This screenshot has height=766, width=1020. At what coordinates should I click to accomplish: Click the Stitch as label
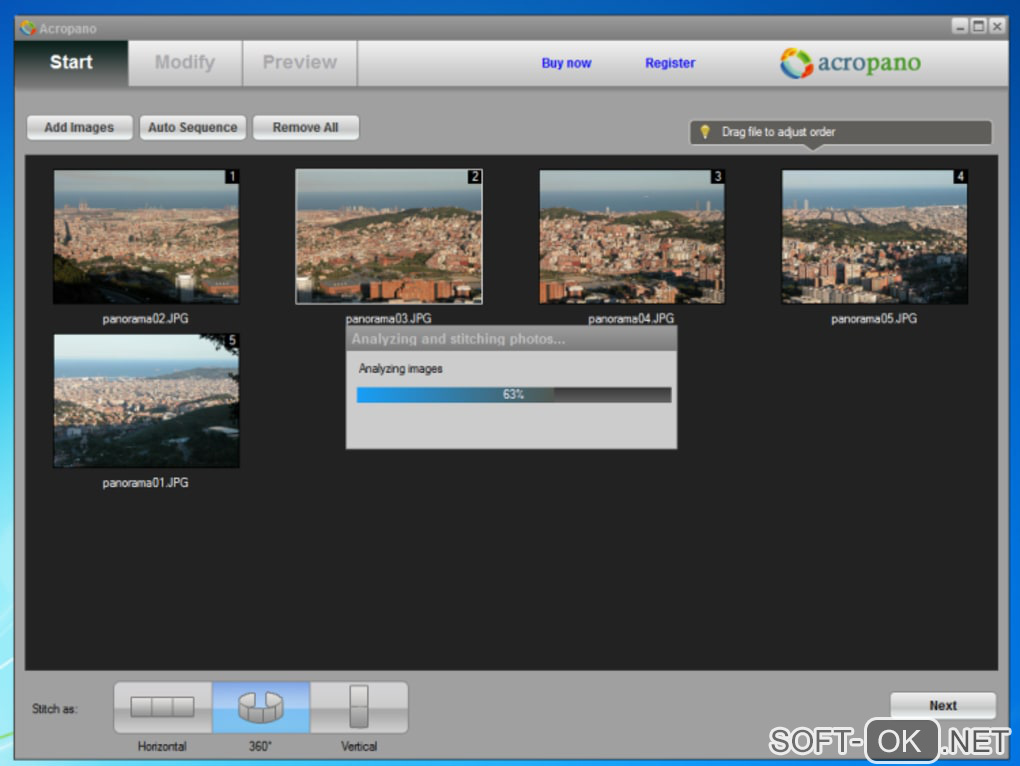pyautogui.click(x=55, y=709)
